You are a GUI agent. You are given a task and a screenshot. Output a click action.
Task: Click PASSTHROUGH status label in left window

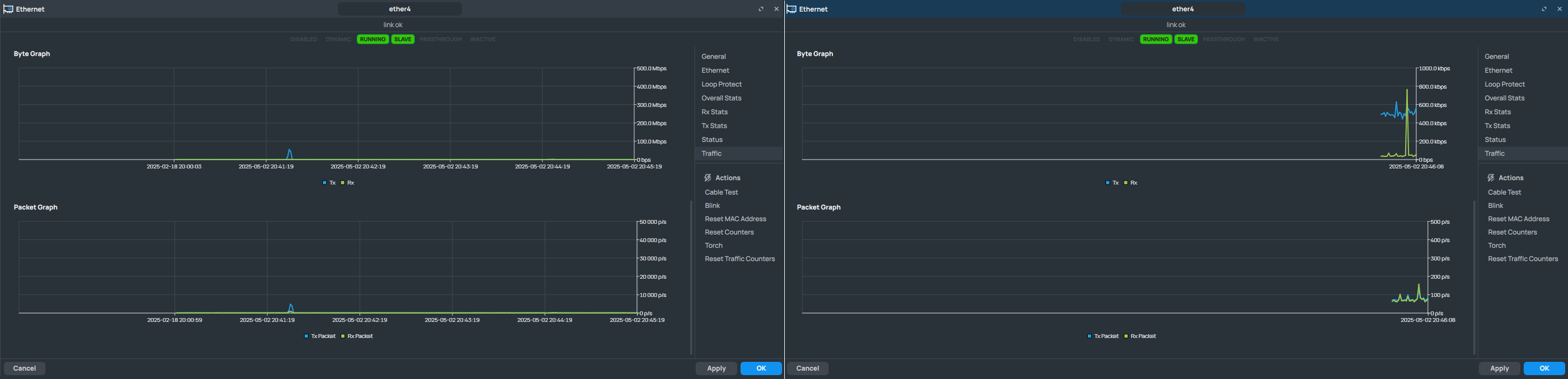pos(441,39)
